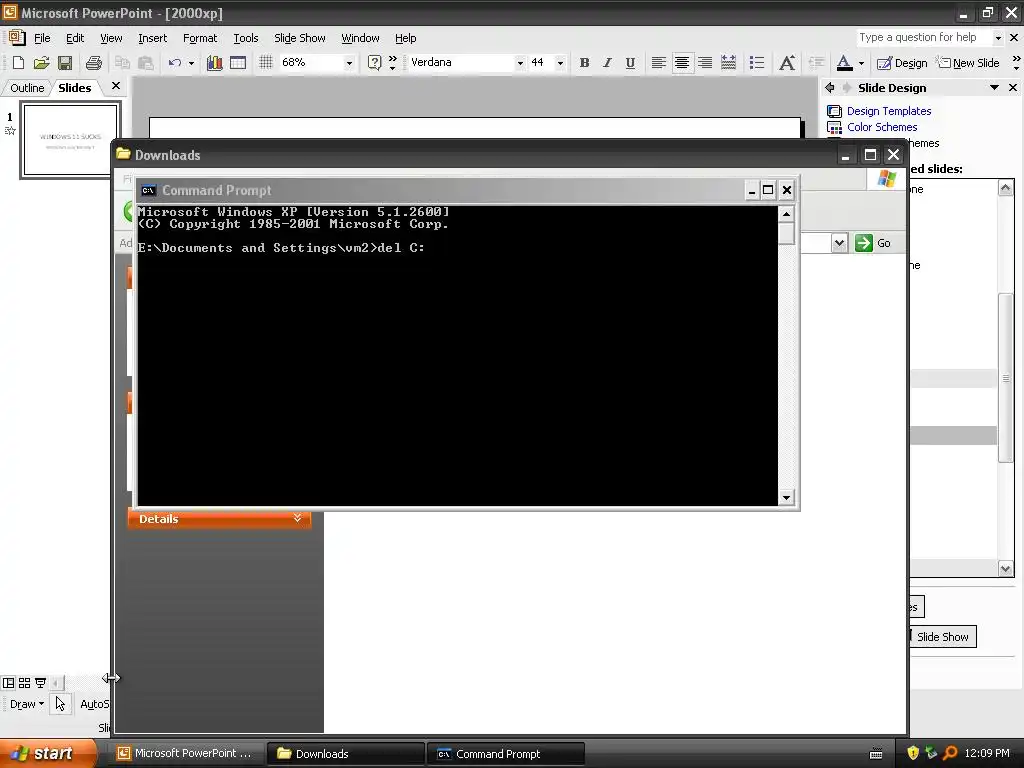Switch to Normal view icon

8,683
